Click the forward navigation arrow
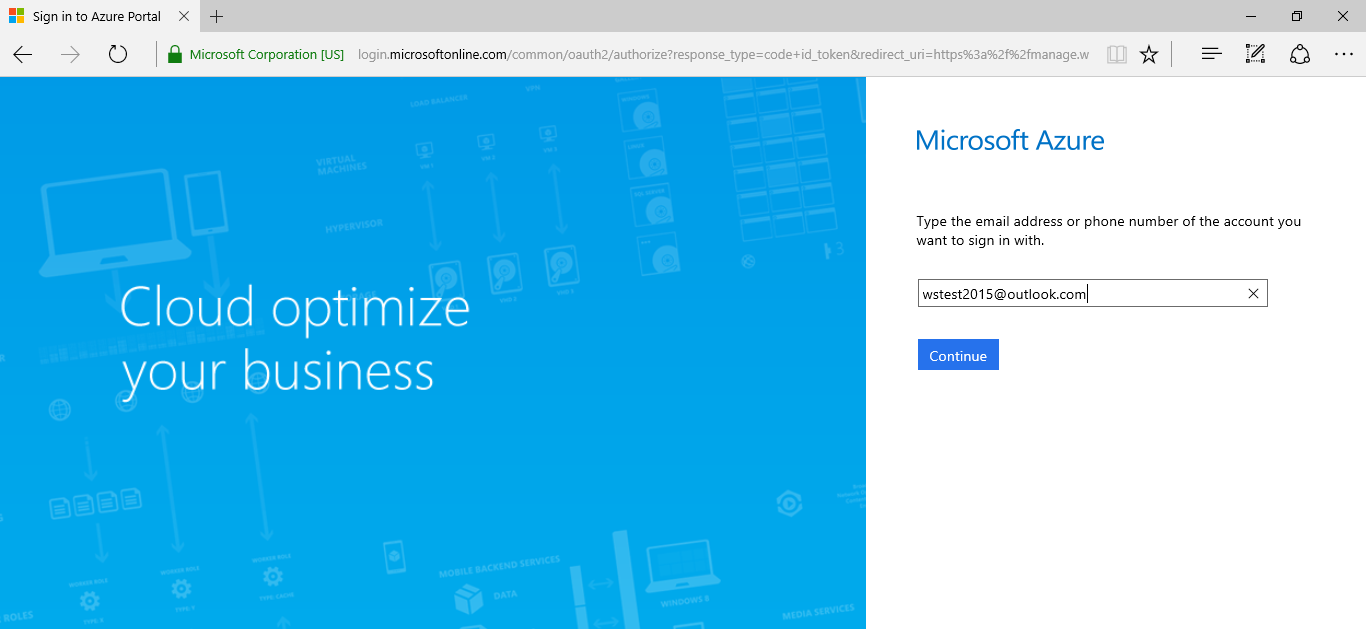The image size is (1366, 629). point(70,54)
